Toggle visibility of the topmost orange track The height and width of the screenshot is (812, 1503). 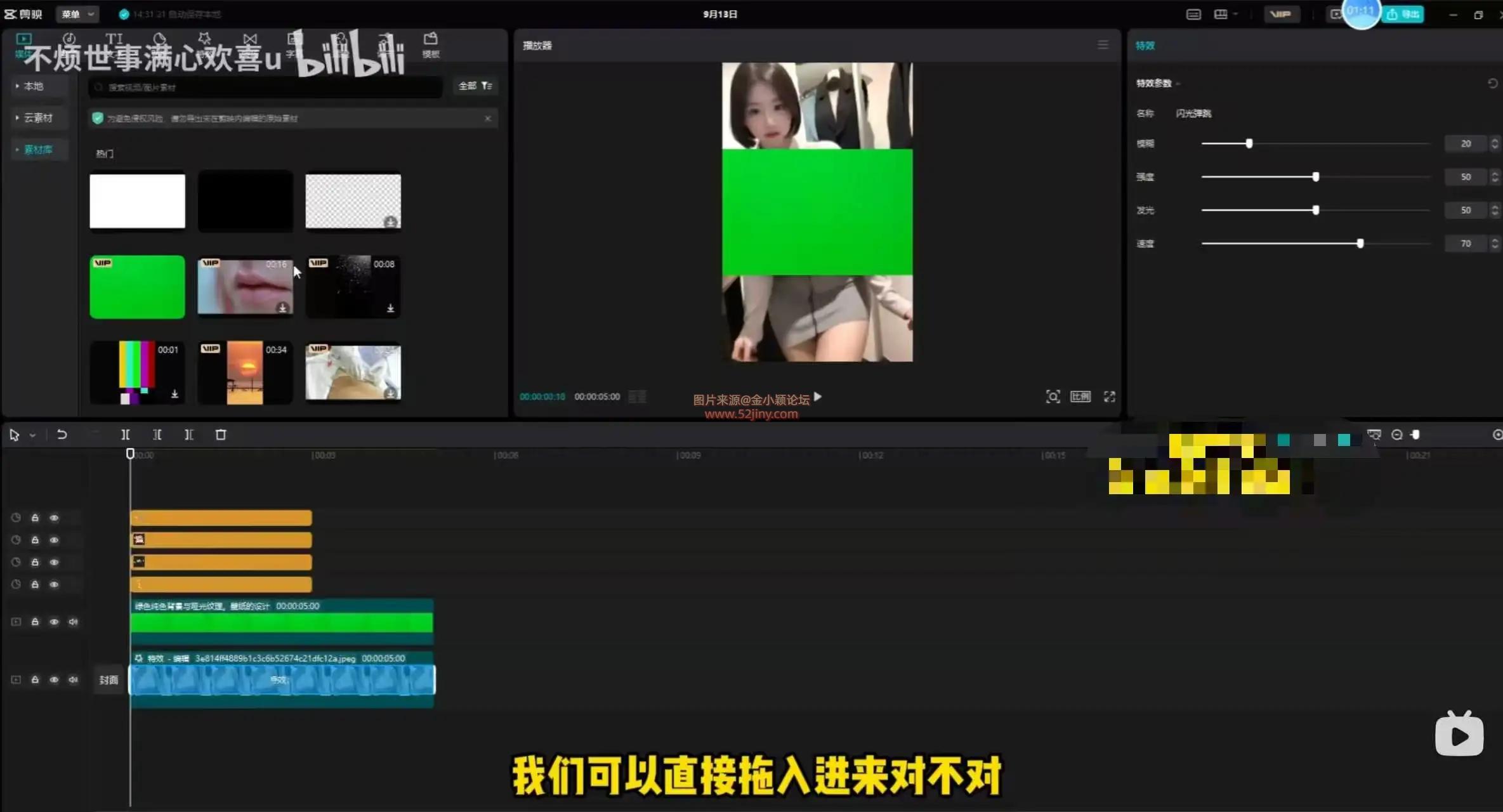pos(55,518)
